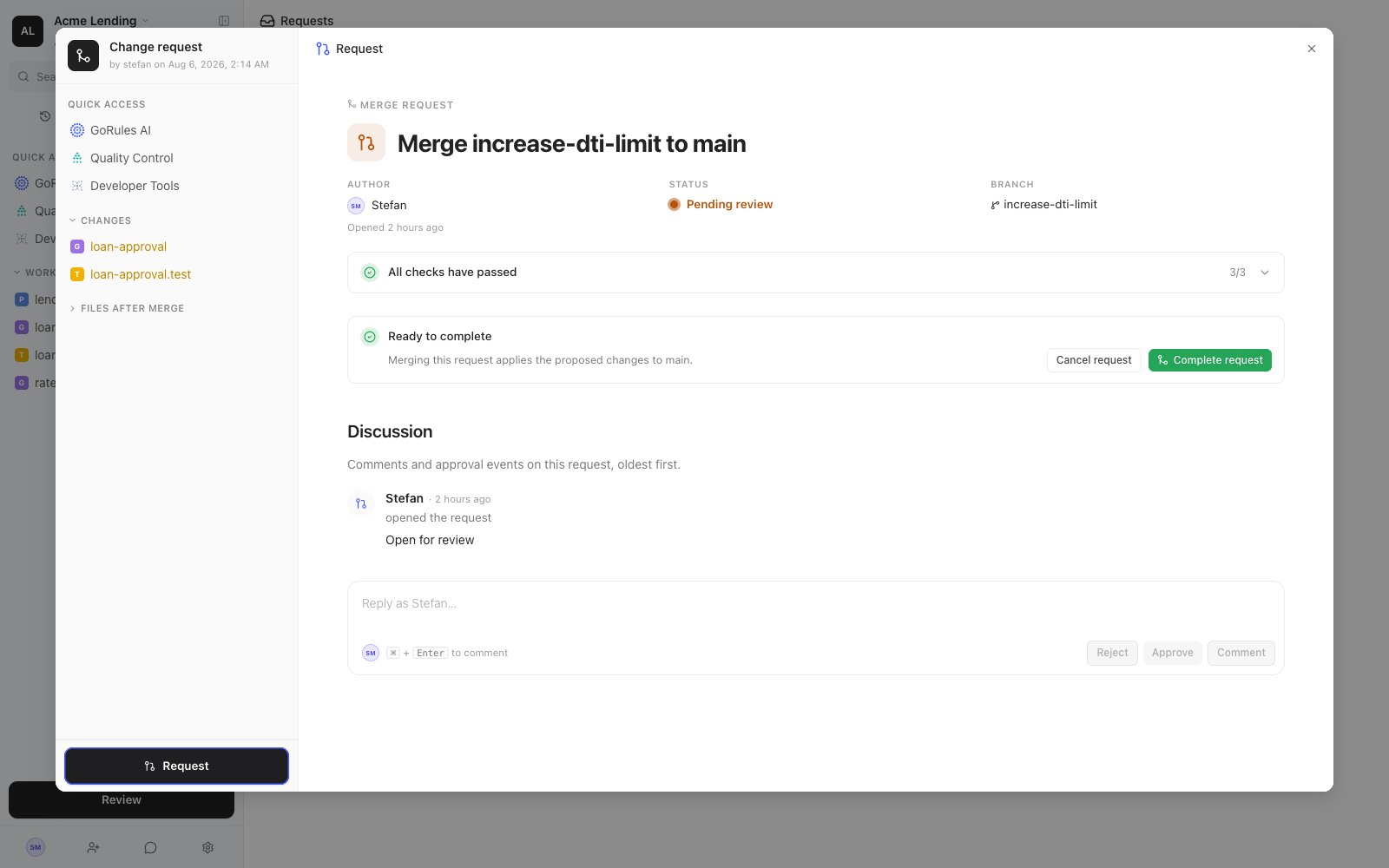Click the Opened 2 hours ago text
The height and width of the screenshot is (868, 1389).
395,227
